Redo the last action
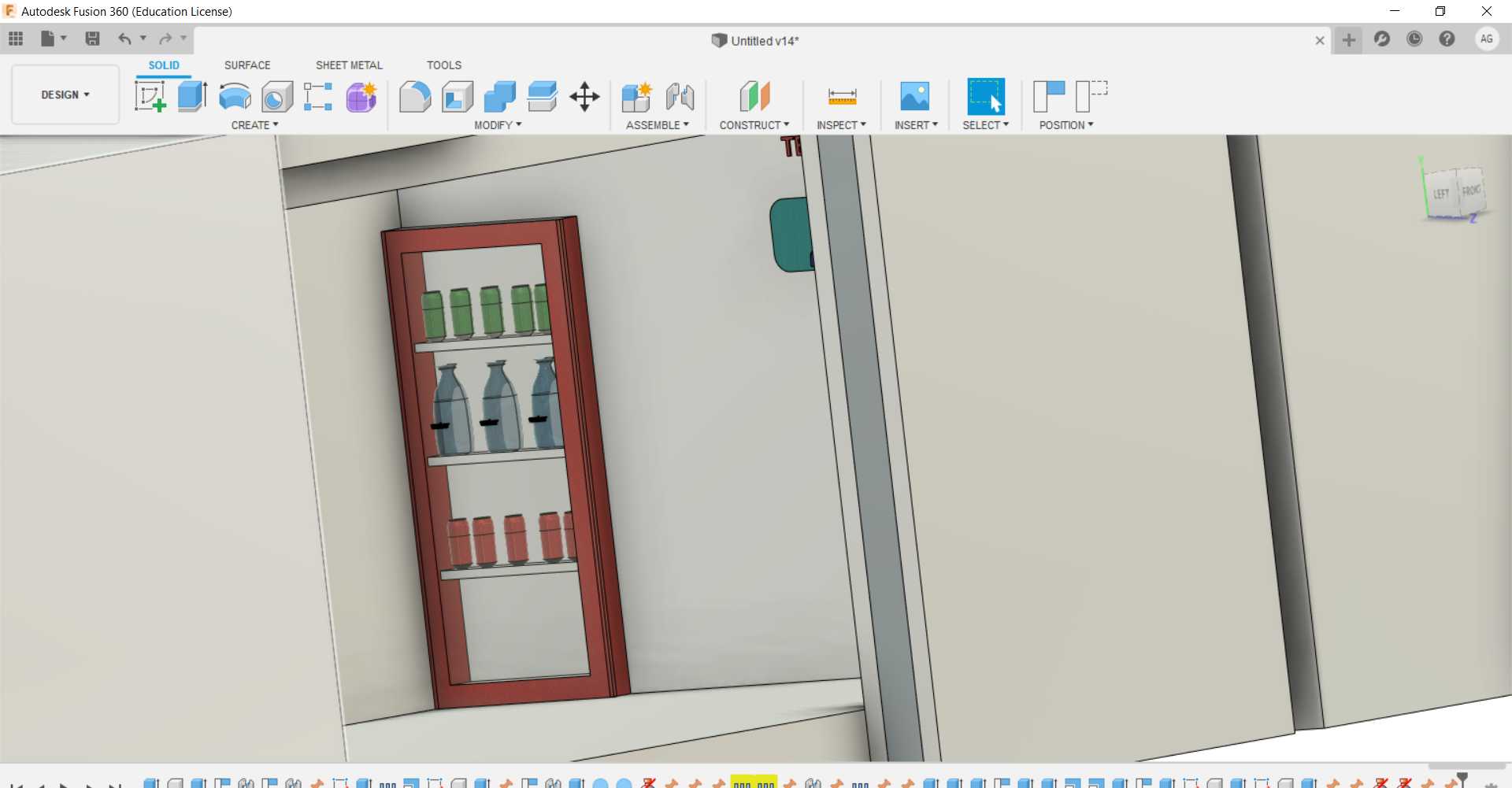 coord(165,39)
